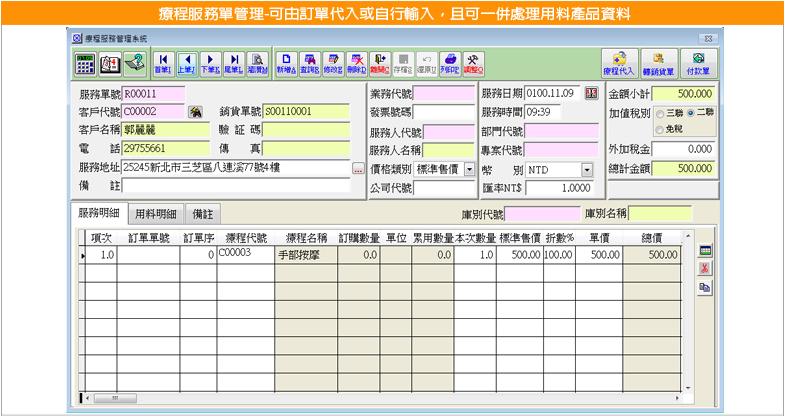The width and height of the screenshot is (786, 419).
Task: Go to previous record (上筆)
Action: click(x=186, y=62)
